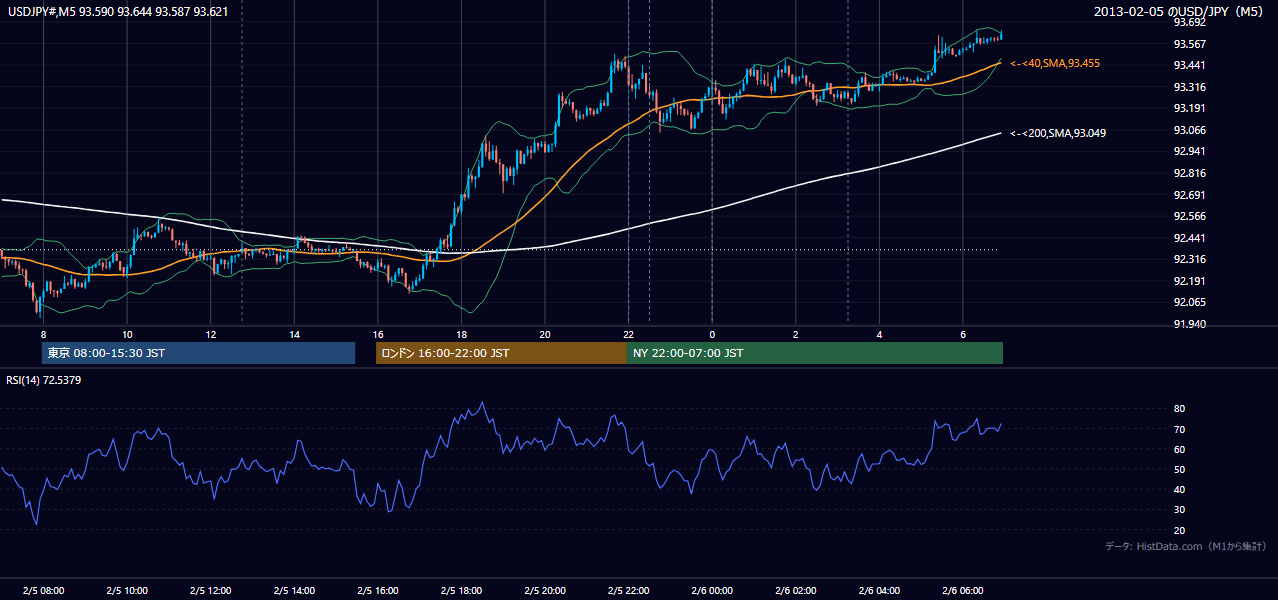Click price axis value 92.816
The image size is (1278, 600).
point(1188,173)
